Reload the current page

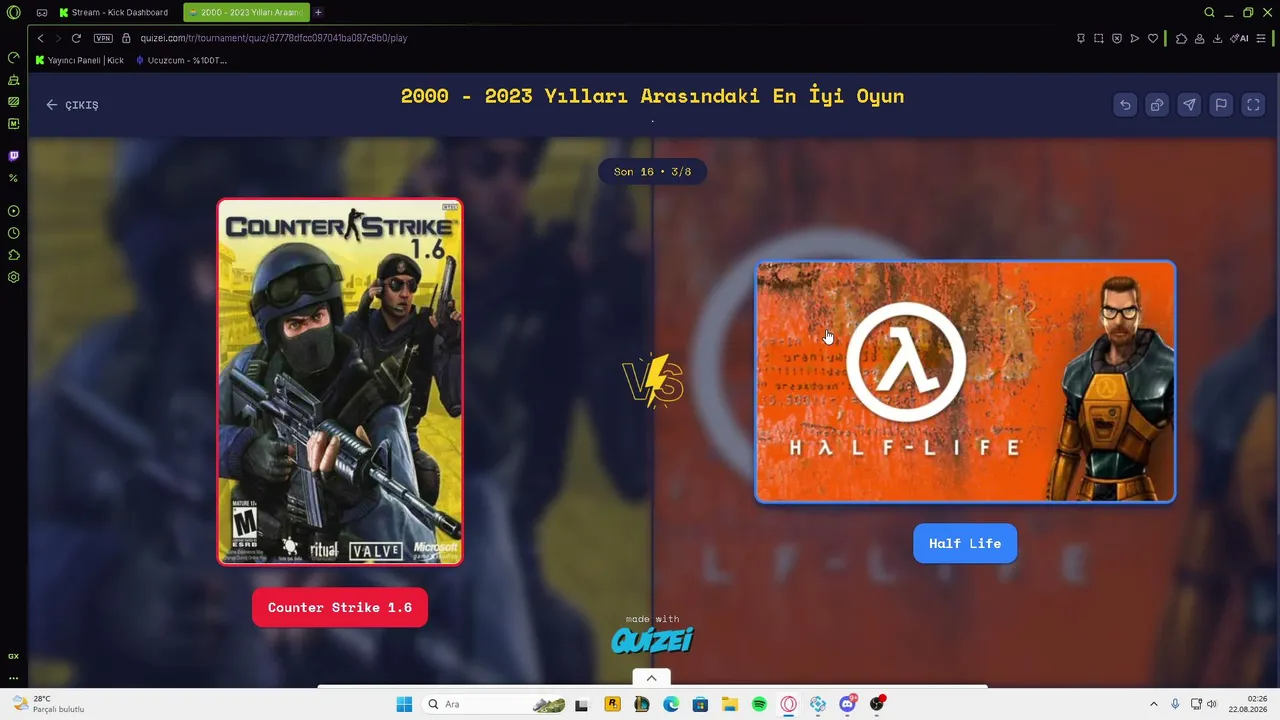[x=76, y=38]
